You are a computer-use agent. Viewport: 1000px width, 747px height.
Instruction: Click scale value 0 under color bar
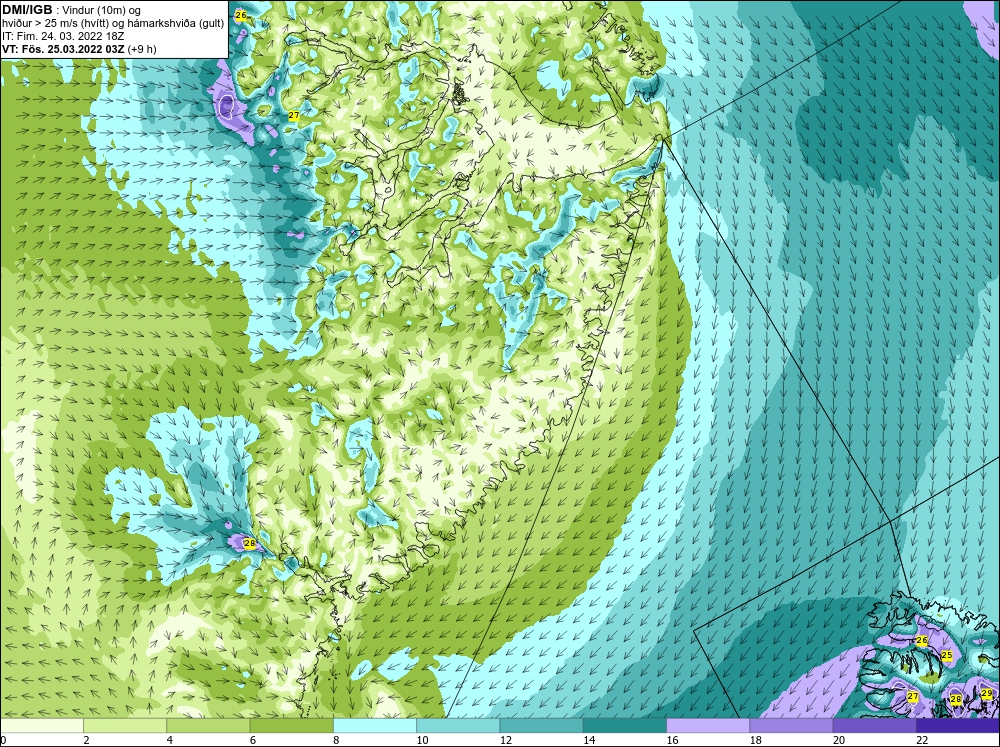pos(3,740)
